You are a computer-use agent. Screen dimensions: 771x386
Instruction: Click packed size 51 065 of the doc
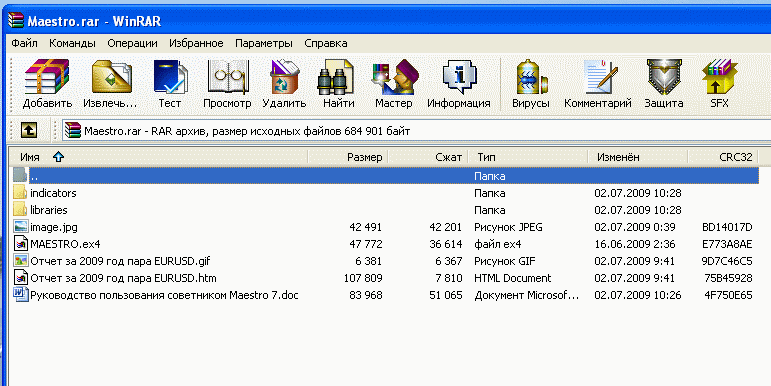coord(445,296)
